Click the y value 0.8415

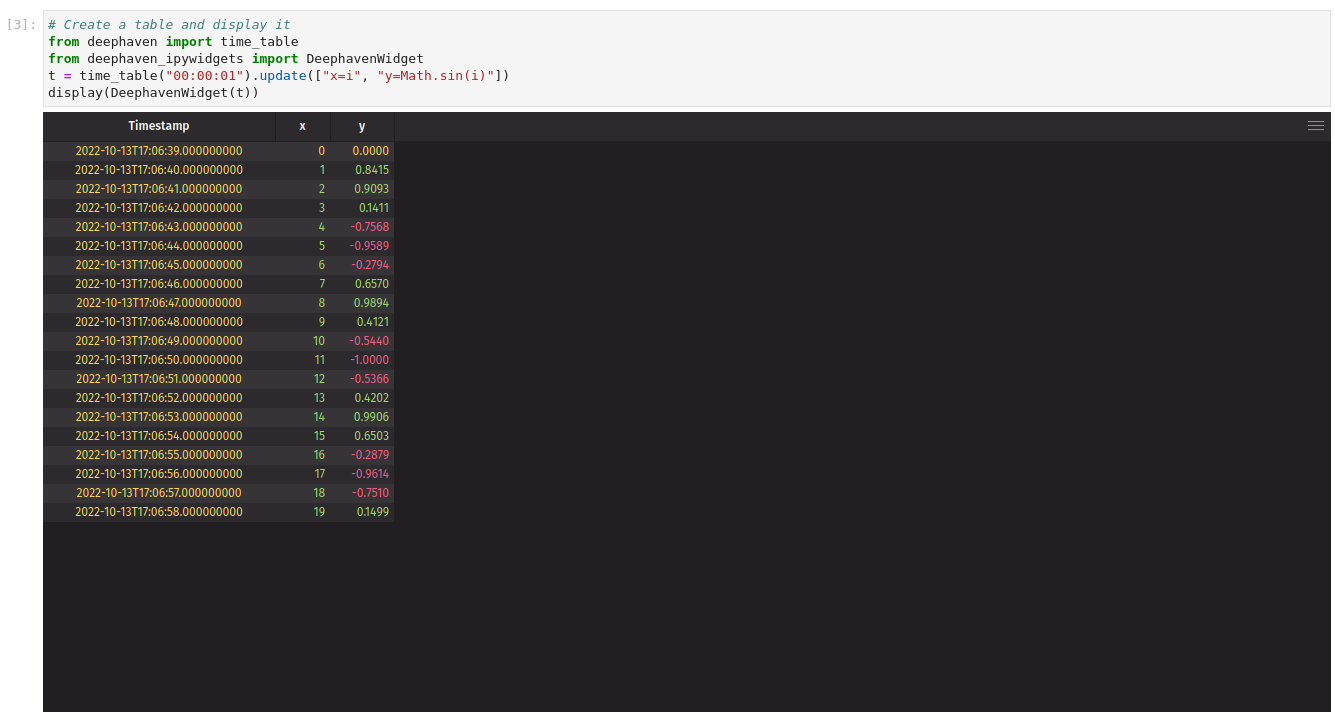[x=371, y=170]
